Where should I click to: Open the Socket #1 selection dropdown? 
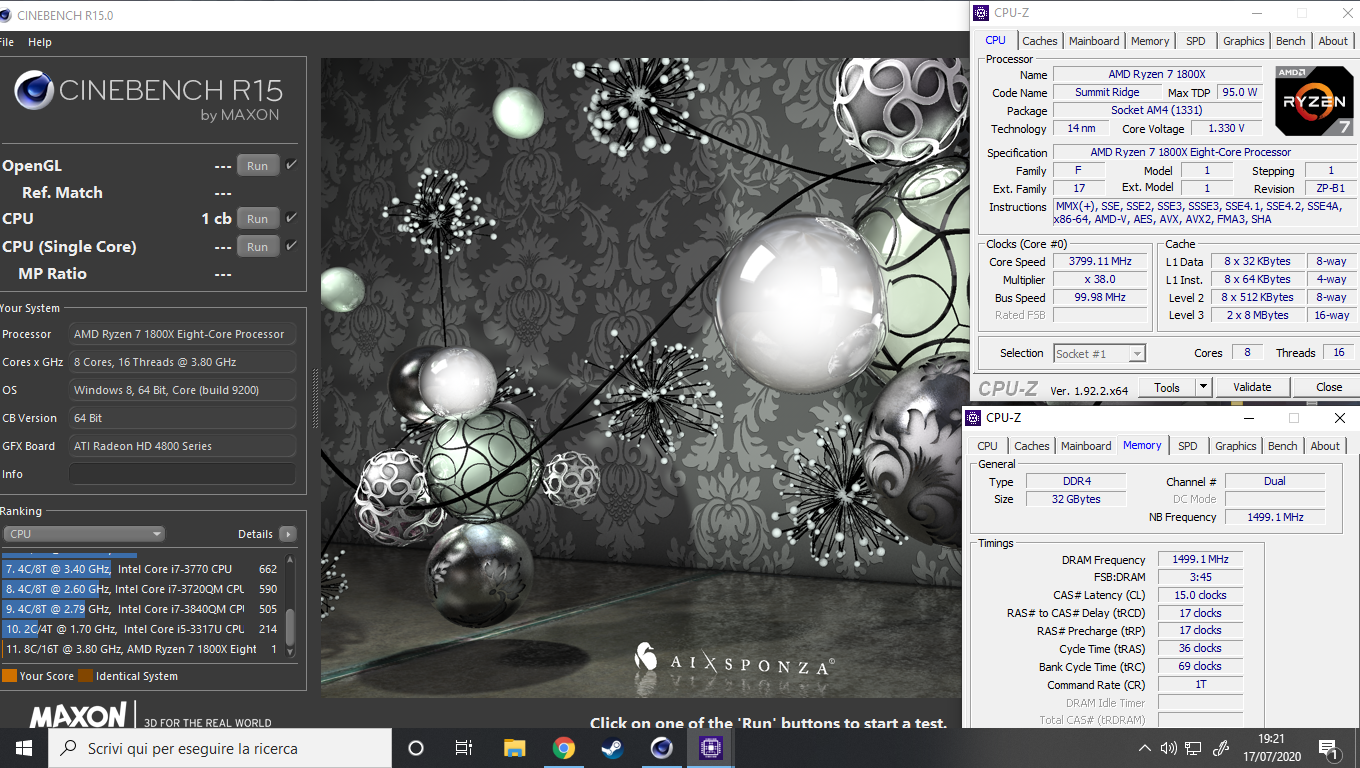[x=1099, y=353]
